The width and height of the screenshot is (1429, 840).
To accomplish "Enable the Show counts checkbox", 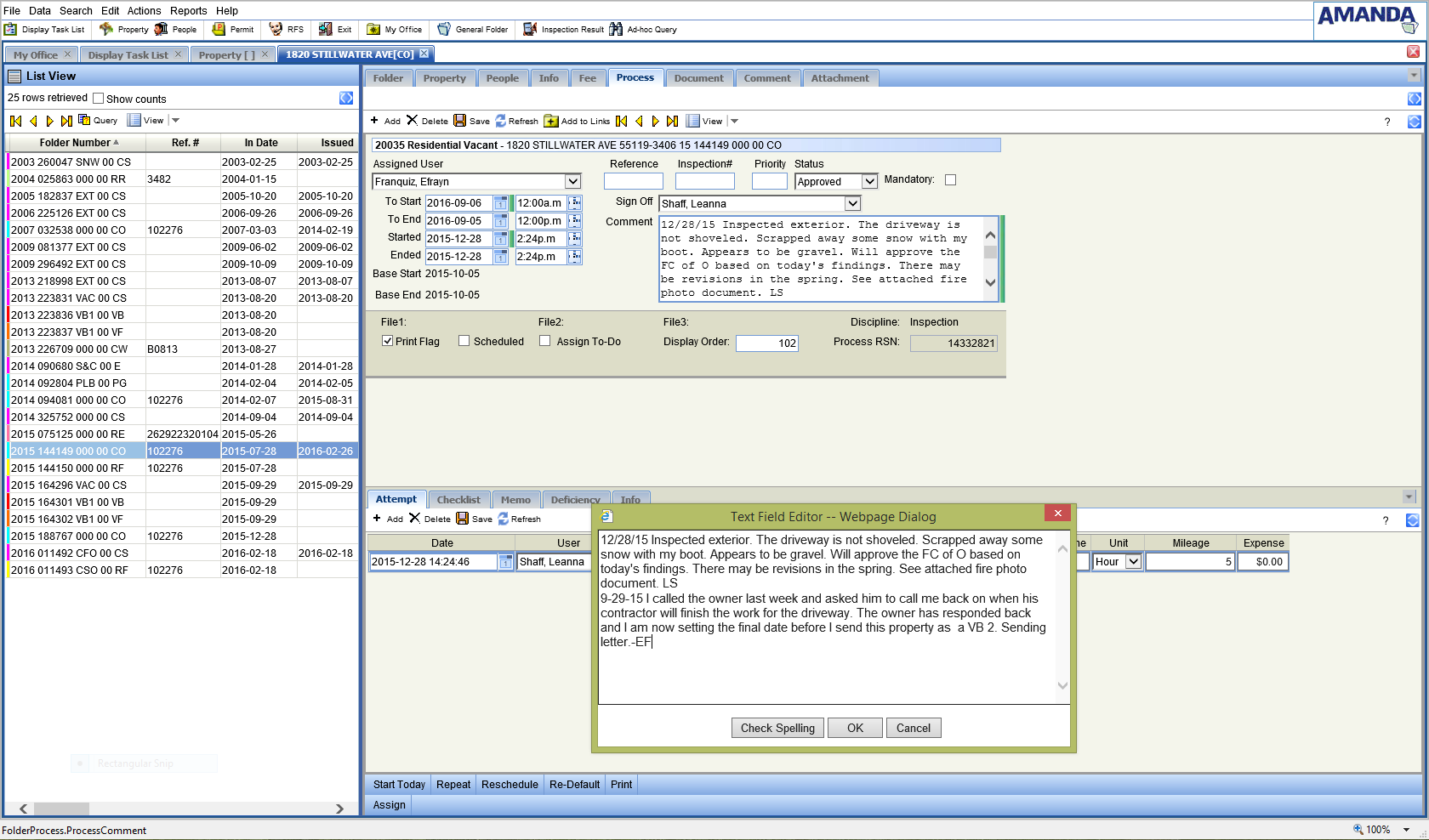I will coord(99,99).
